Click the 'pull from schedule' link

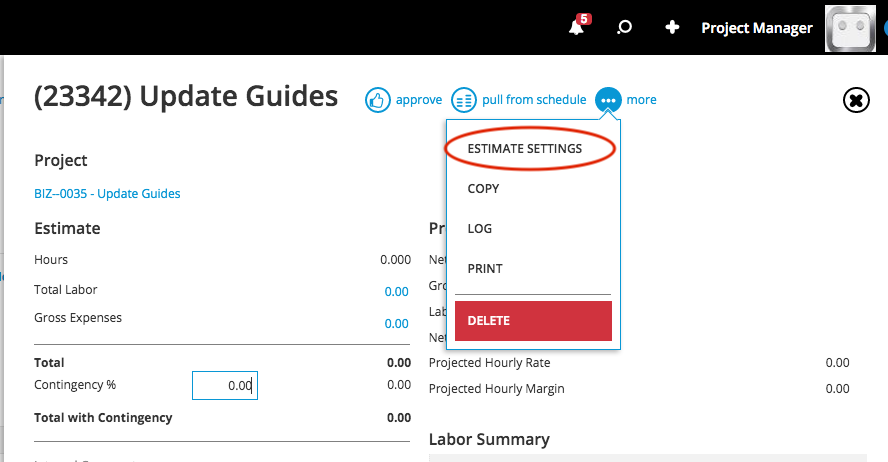(x=534, y=100)
